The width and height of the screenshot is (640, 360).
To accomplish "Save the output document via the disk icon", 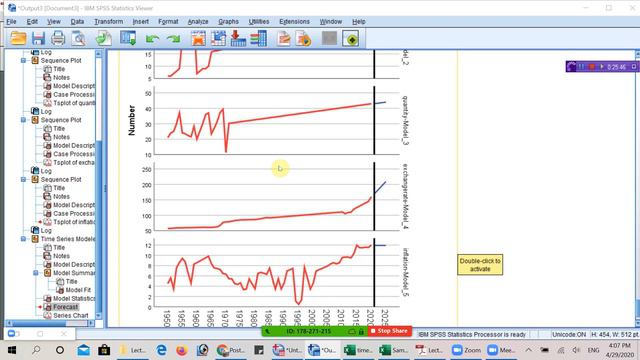I will pos(38,39).
